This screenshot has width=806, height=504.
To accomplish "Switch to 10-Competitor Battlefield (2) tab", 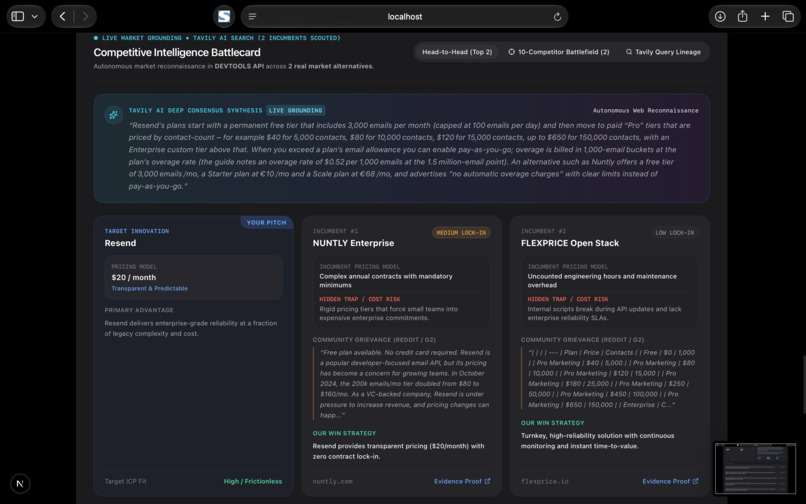I will 559,52.
